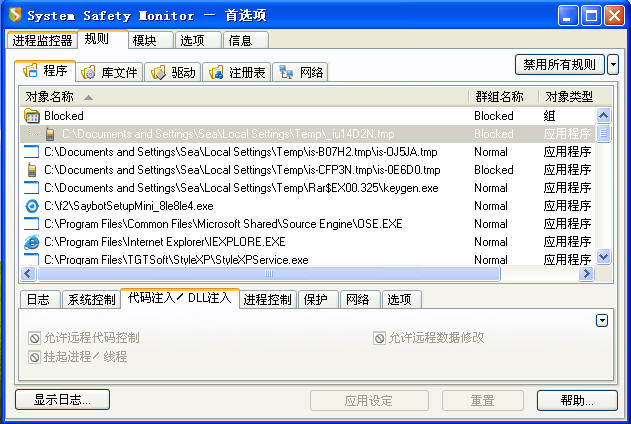Click the 注册表 tab icon

click(216, 72)
